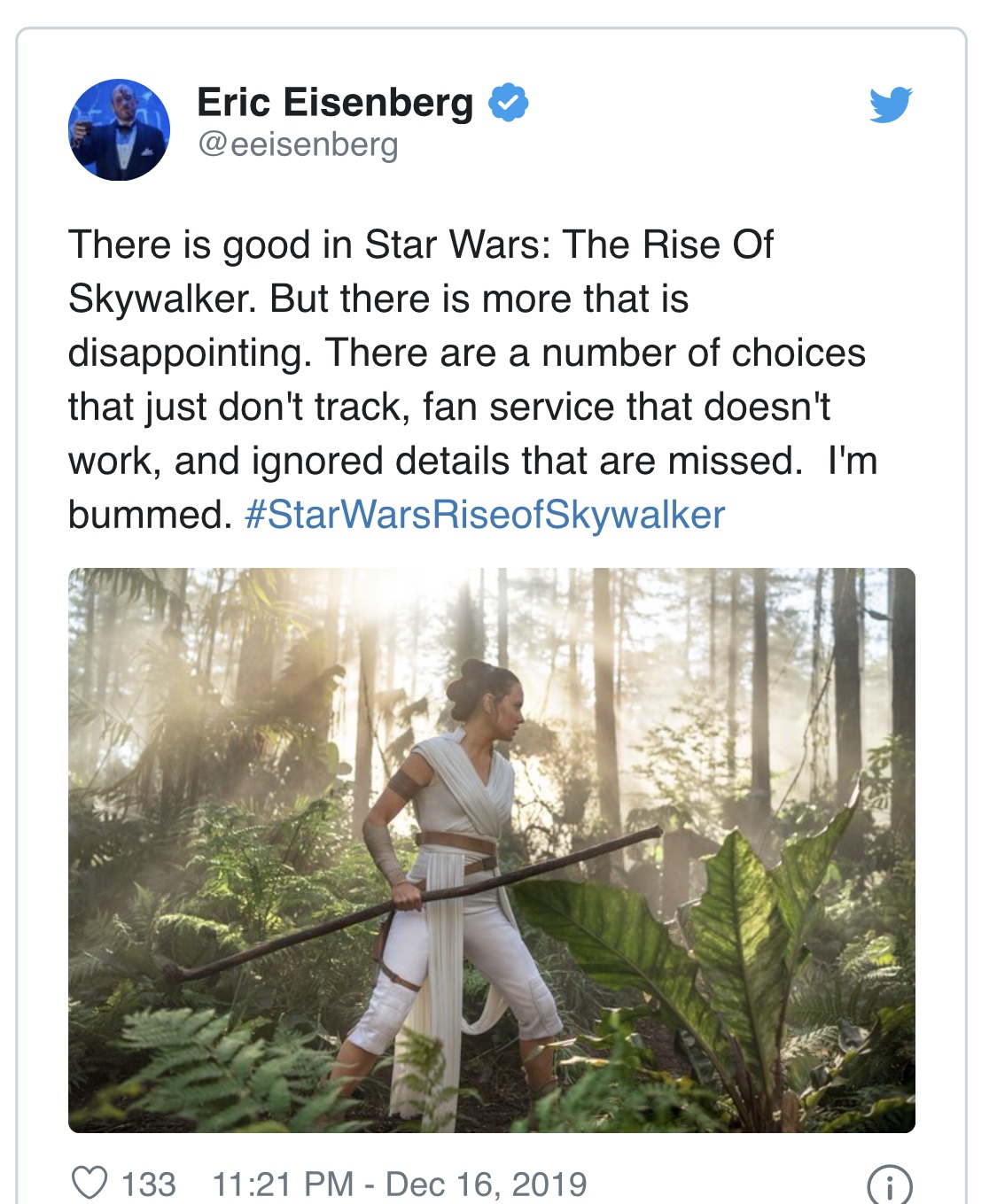Click the blue verified badge
The width and height of the screenshot is (997, 1204).
tap(508, 102)
